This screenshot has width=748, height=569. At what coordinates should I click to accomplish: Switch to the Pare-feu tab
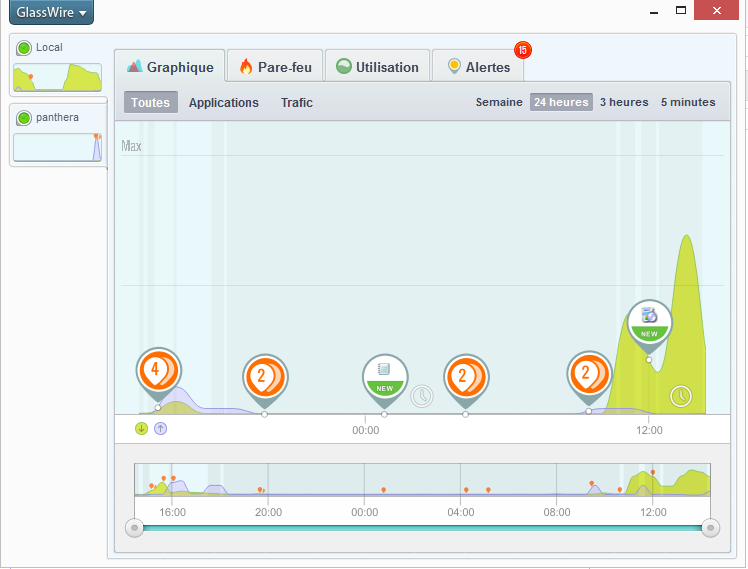275,67
